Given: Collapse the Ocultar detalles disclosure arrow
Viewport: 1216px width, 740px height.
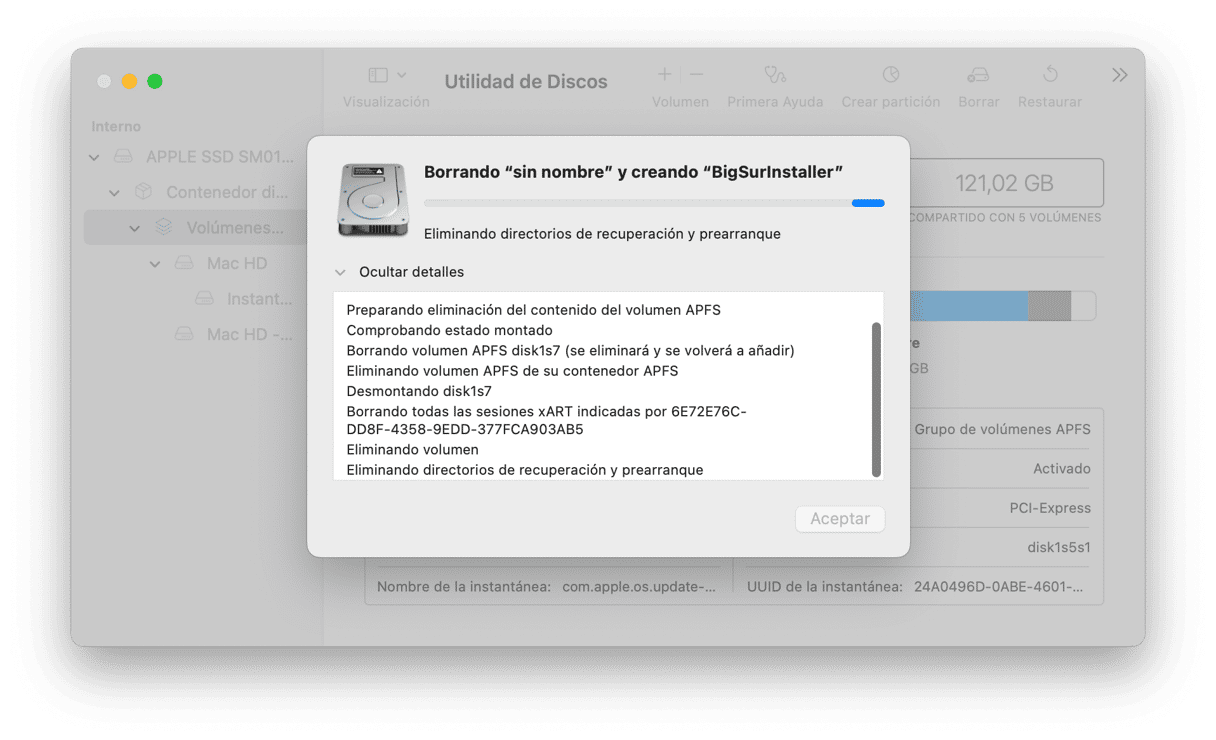Looking at the screenshot, I should 341,272.
